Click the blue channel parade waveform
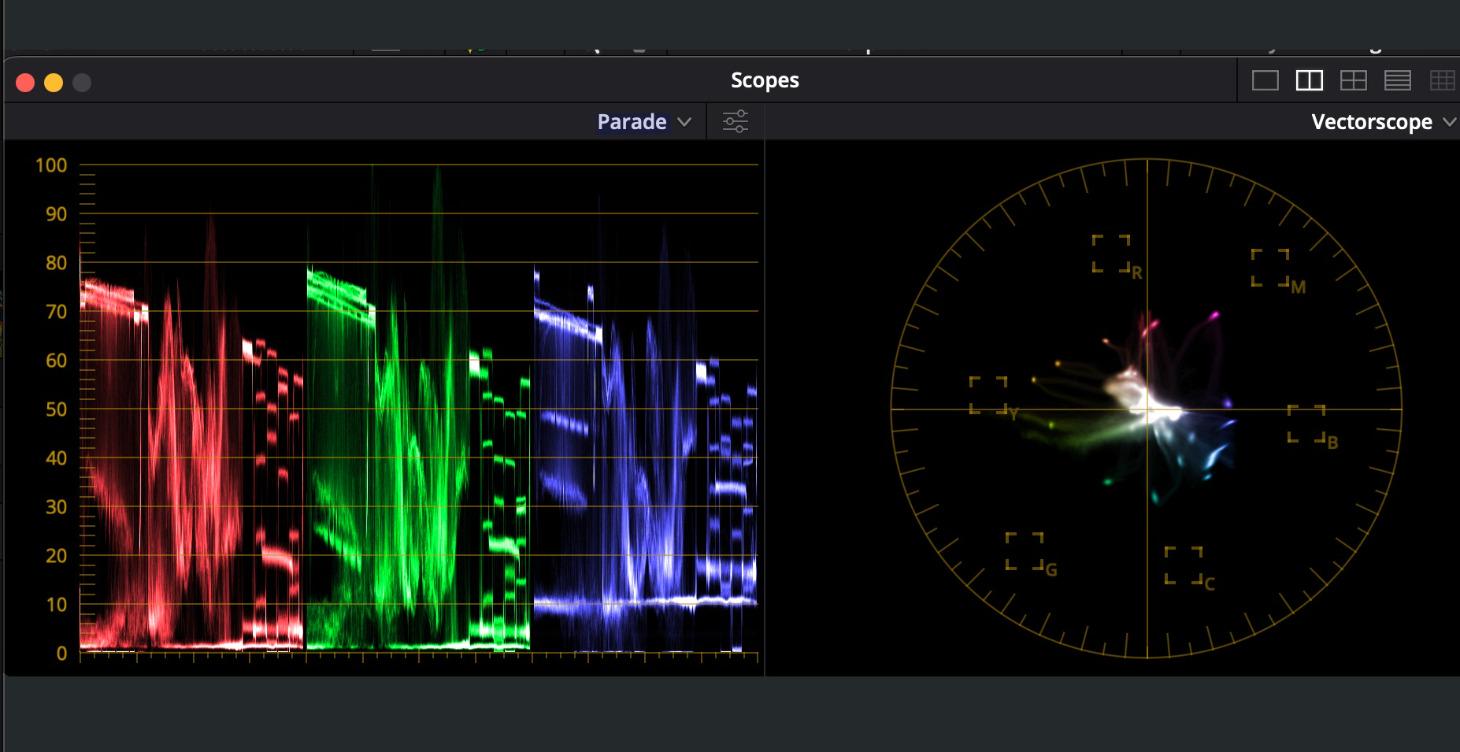 click(645, 425)
